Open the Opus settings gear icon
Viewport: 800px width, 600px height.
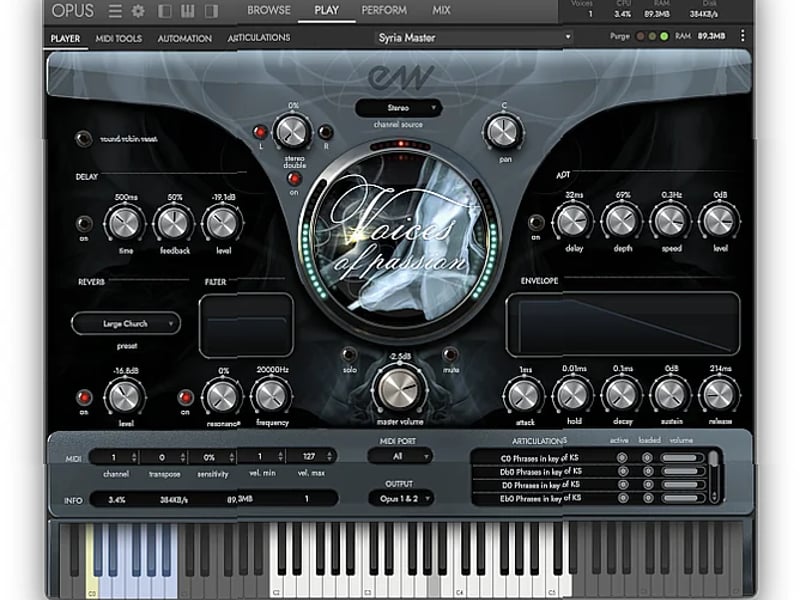click(138, 10)
